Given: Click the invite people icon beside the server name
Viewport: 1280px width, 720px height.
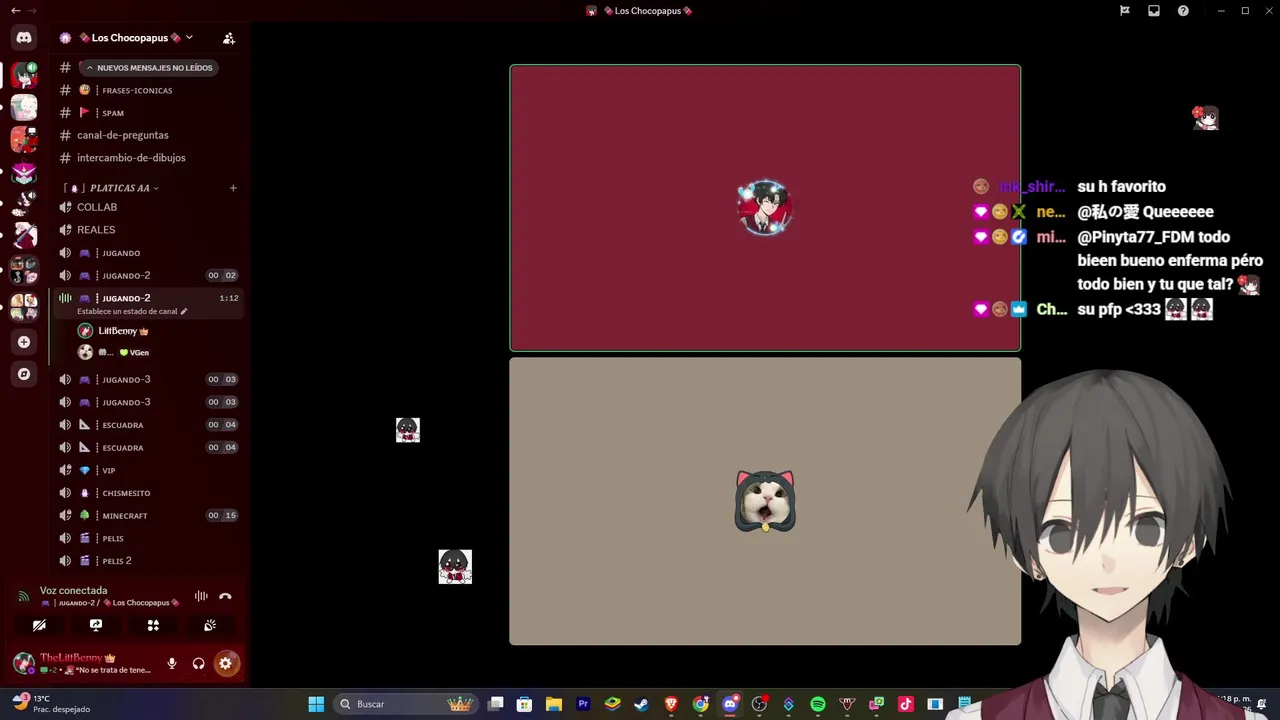Looking at the screenshot, I should pyautogui.click(x=229, y=38).
